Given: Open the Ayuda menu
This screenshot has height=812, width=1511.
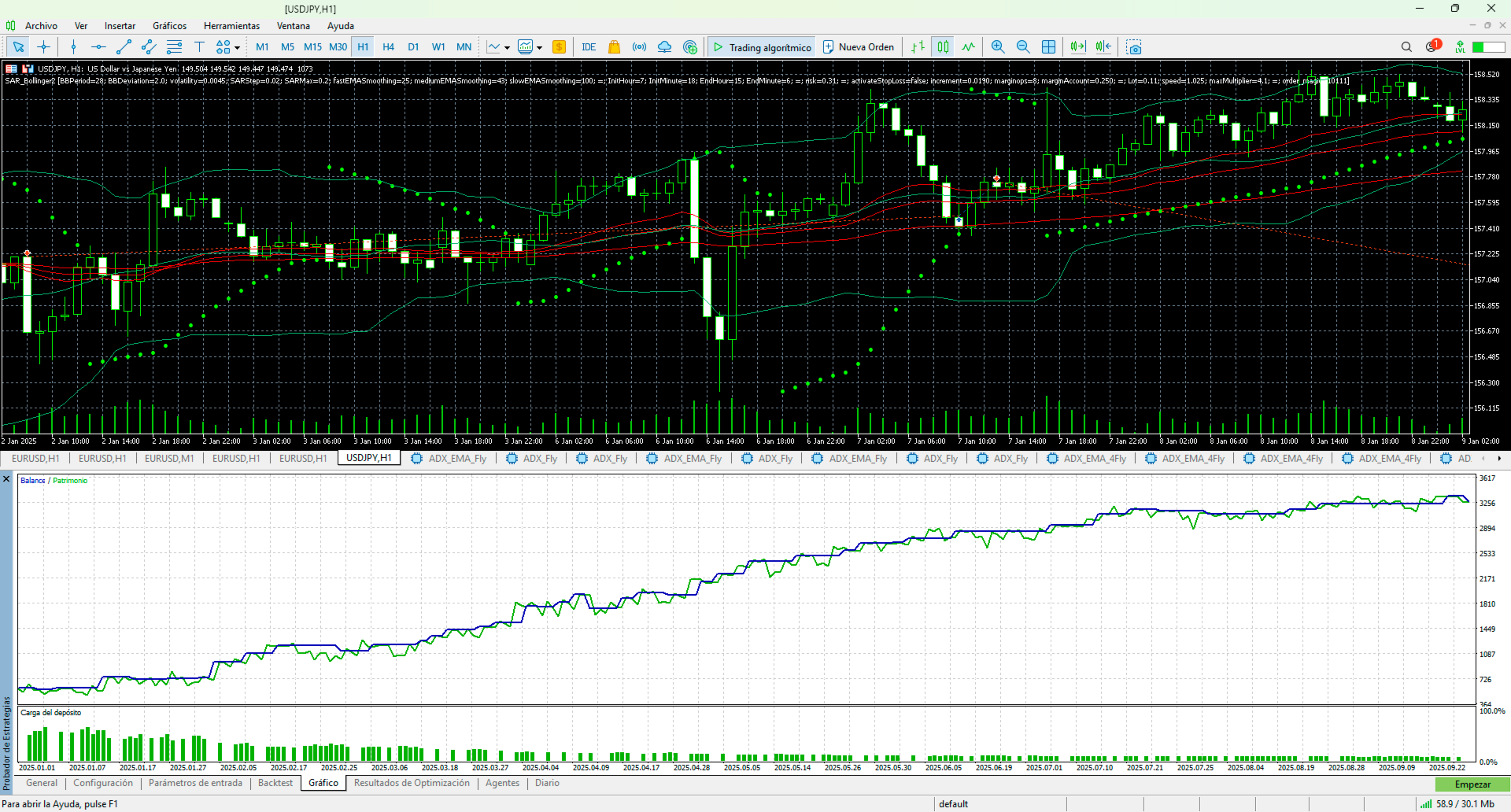Looking at the screenshot, I should pyautogui.click(x=341, y=26).
